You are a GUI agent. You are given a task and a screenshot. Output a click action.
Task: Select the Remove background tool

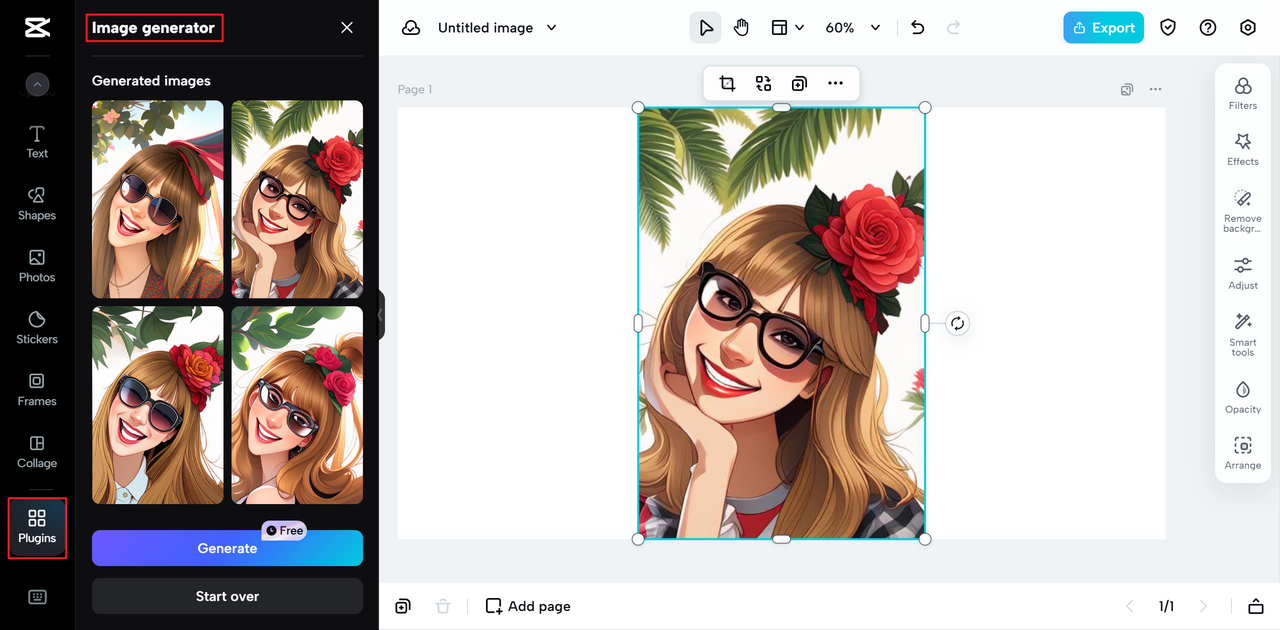tap(1243, 211)
